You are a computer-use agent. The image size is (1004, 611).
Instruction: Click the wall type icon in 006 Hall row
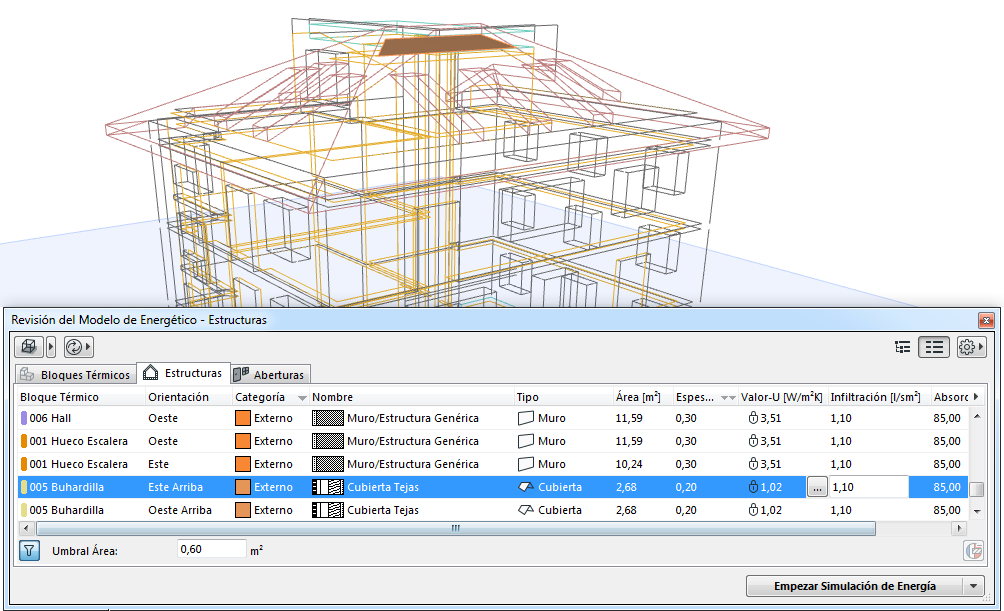tap(526, 418)
